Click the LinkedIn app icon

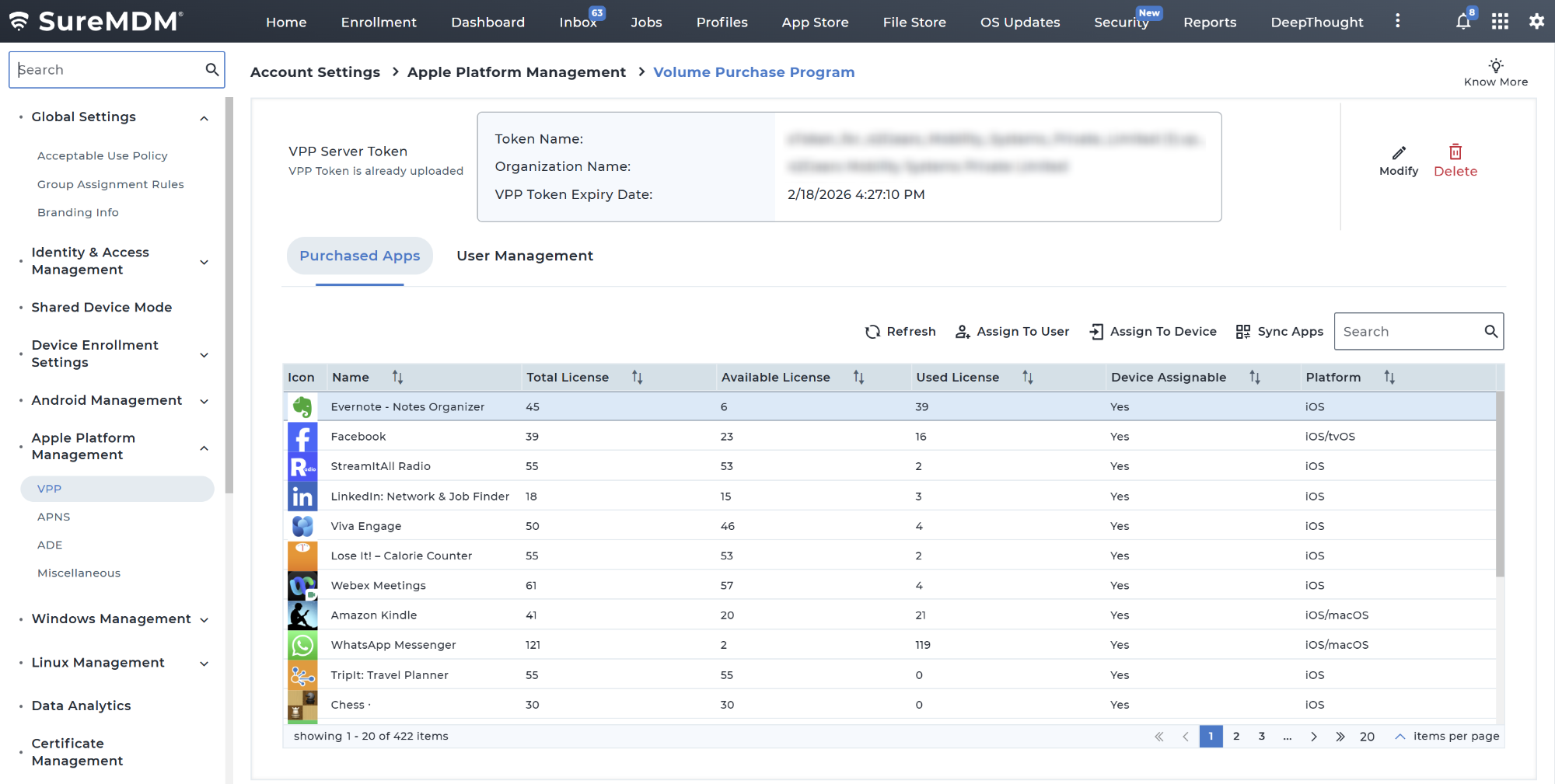coord(302,497)
